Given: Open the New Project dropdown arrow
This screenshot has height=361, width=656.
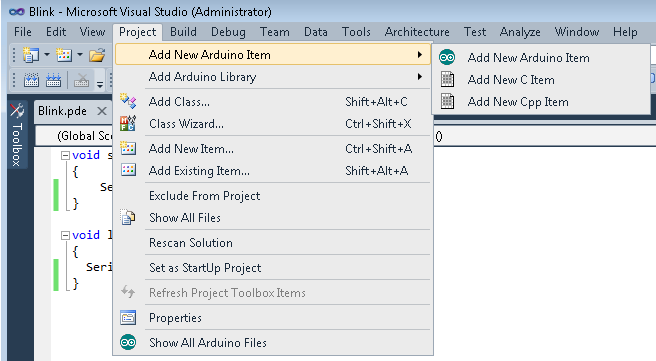Looking at the screenshot, I should (x=47, y=55).
